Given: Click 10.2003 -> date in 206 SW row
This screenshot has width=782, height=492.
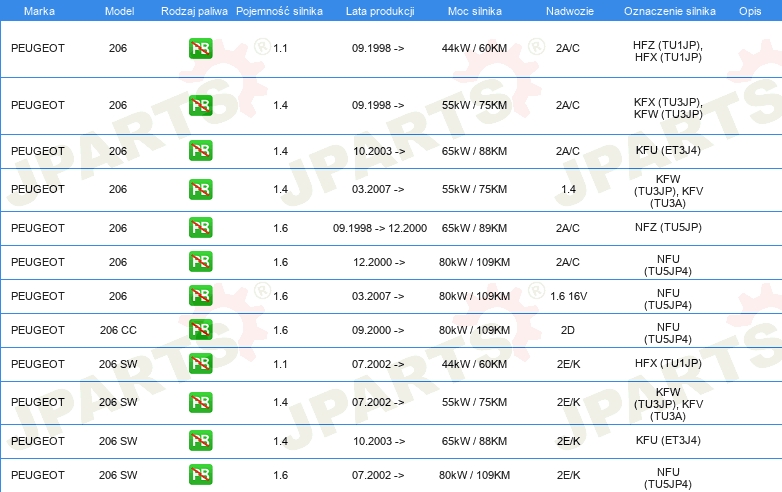Looking at the screenshot, I should click(379, 441).
